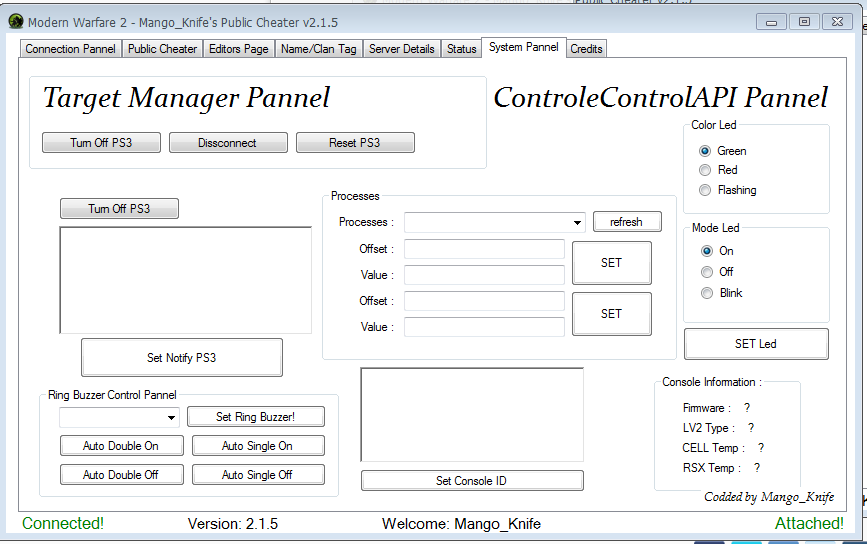Click the Target Manager Pannel heading
This screenshot has height=544, width=867.
[x=186, y=98]
